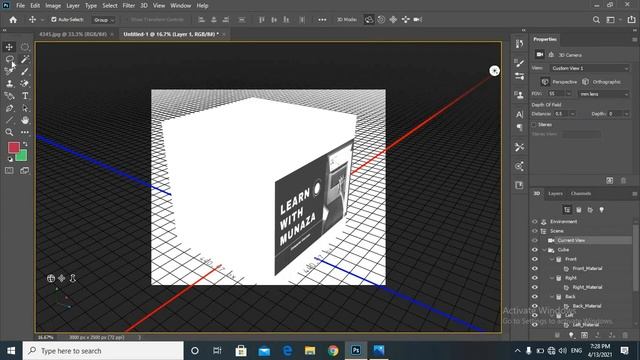Open the 3D menu
640x360 pixels.
144,6
